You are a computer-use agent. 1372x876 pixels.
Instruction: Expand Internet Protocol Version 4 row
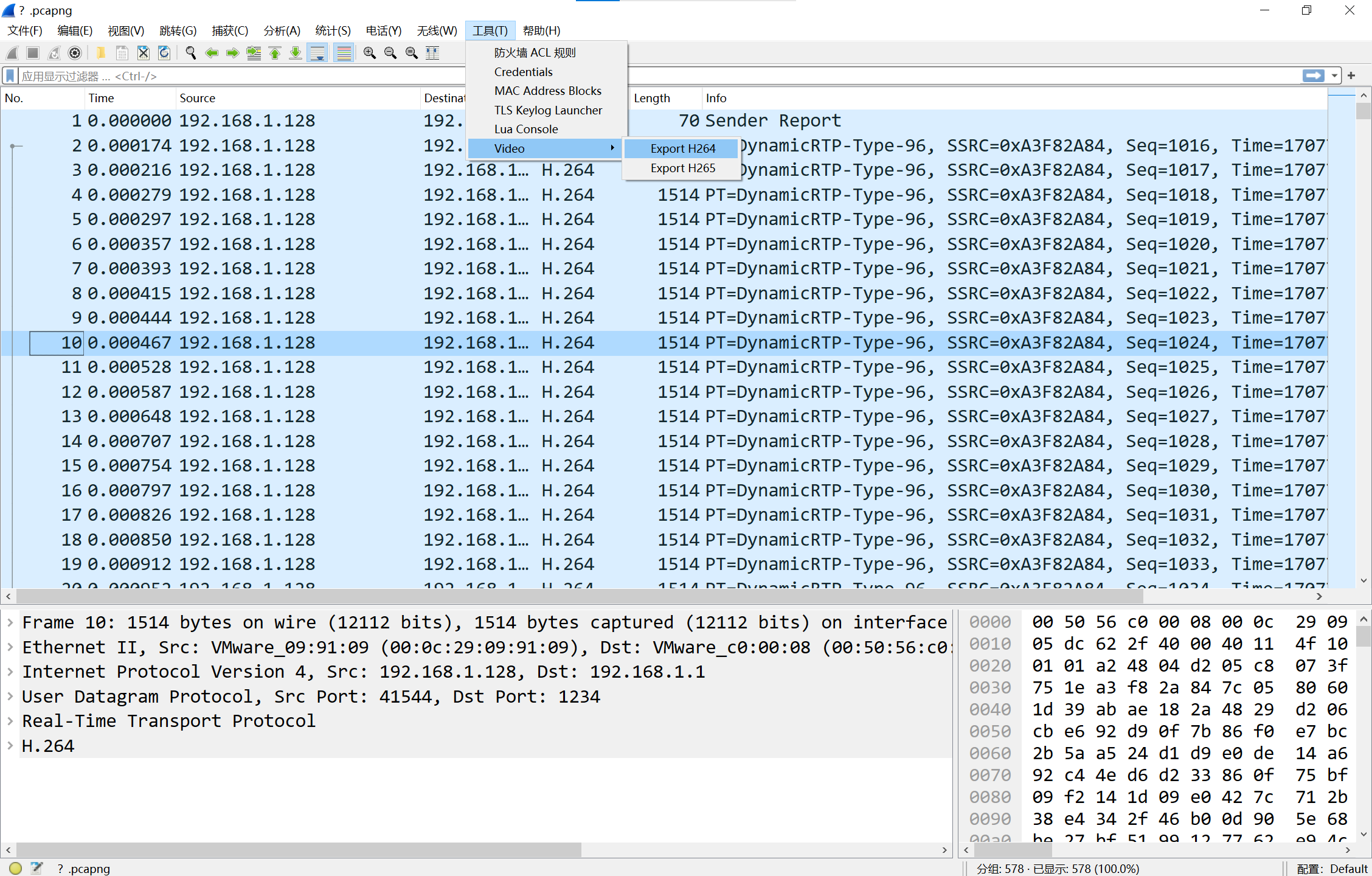(10, 672)
